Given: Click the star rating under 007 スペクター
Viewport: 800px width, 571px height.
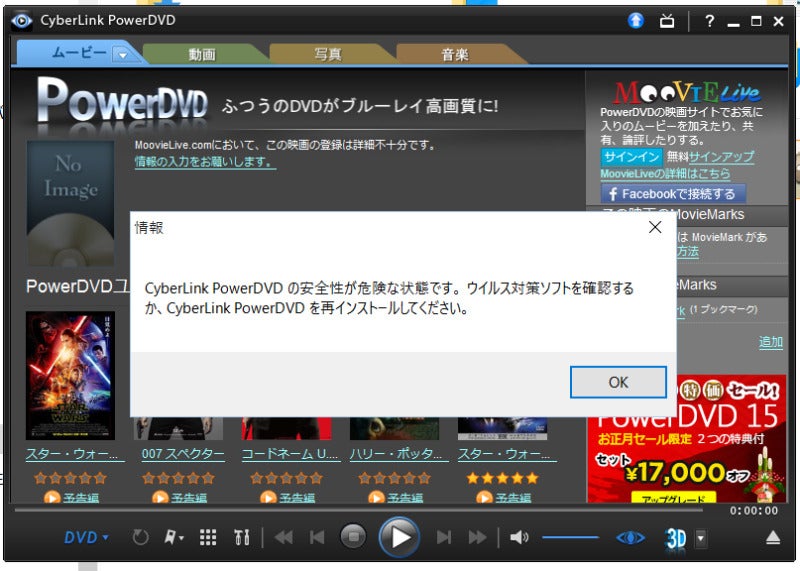Looking at the screenshot, I should click(x=178, y=478).
